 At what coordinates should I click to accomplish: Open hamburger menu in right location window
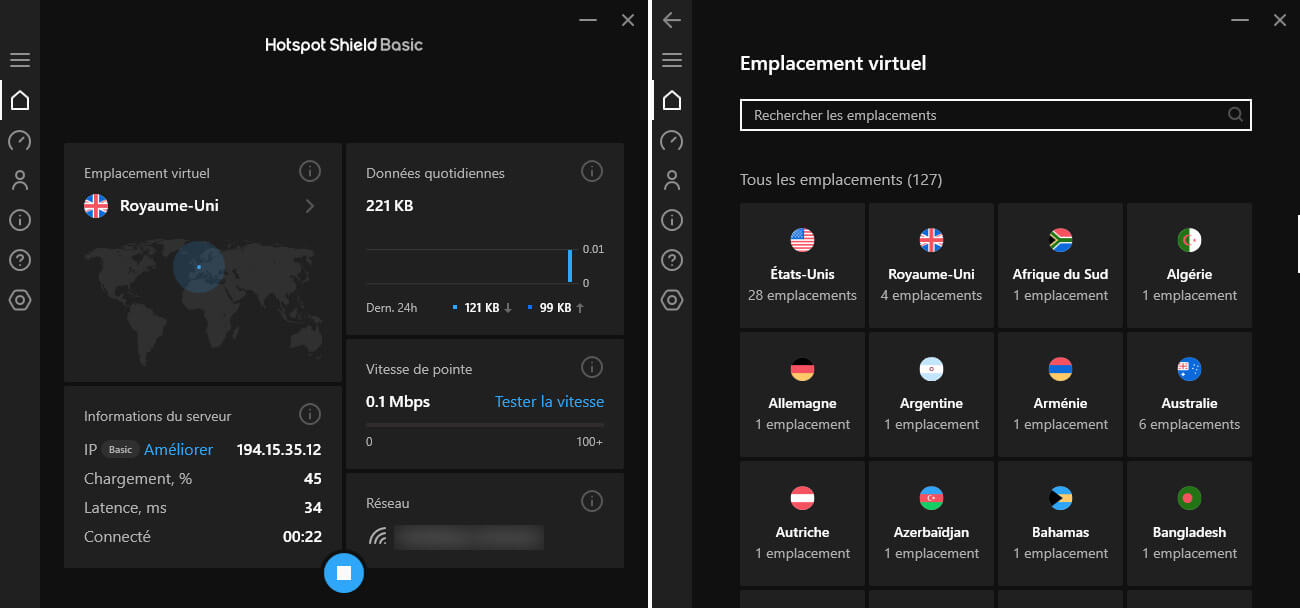point(672,60)
